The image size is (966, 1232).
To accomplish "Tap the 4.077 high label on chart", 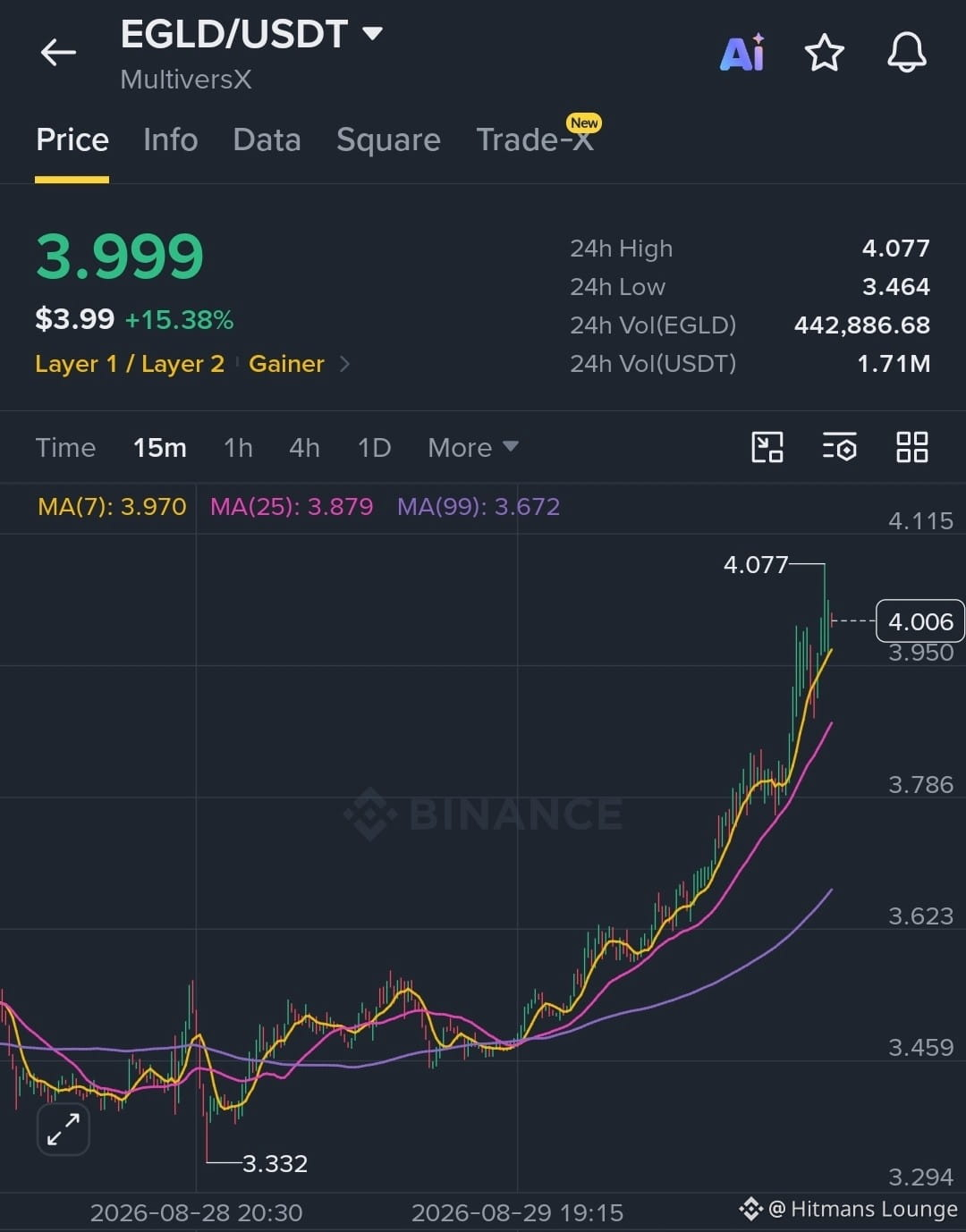I will (x=756, y=565).
